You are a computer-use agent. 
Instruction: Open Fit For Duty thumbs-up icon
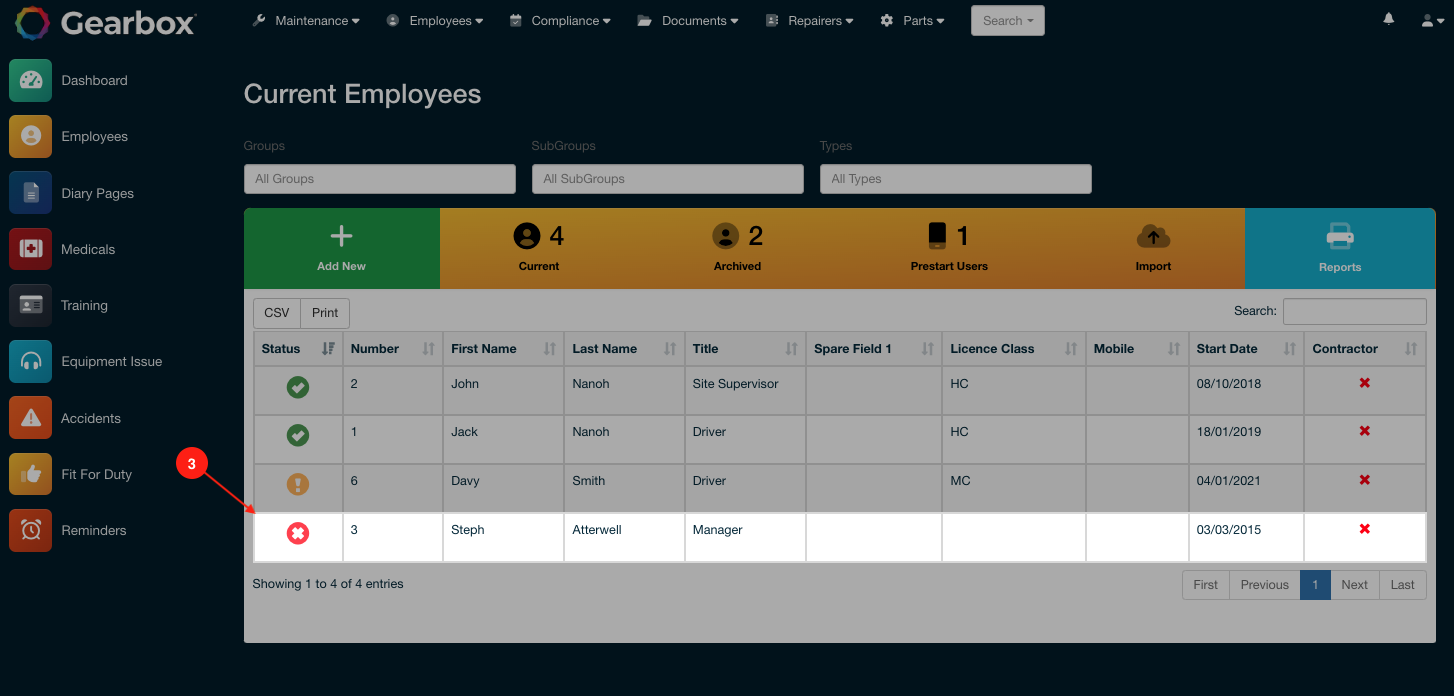30,474
